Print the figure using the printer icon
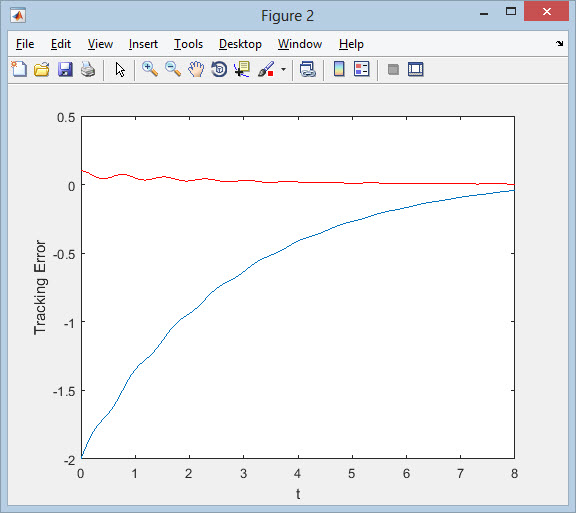Viewport: 576px width, 513px height. 88,69
